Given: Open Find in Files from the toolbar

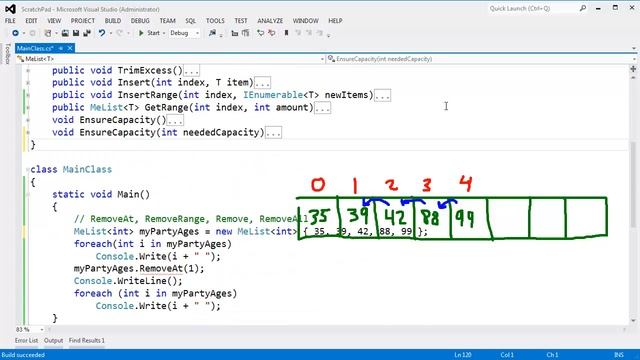Looking at the screenshot, I should coord(212,33).
